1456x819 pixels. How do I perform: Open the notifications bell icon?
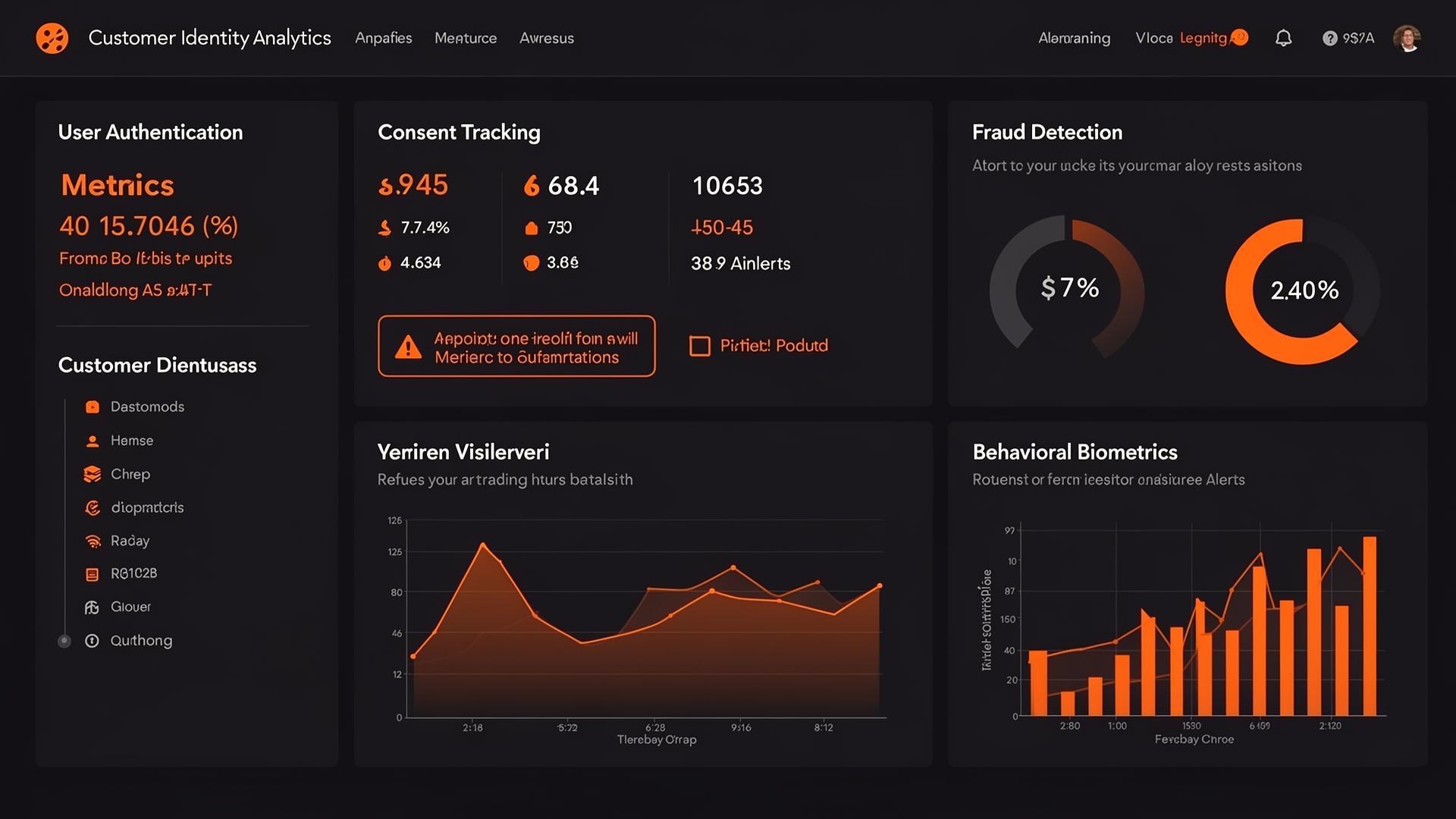pyautogui.click(x=1283, y=38)
